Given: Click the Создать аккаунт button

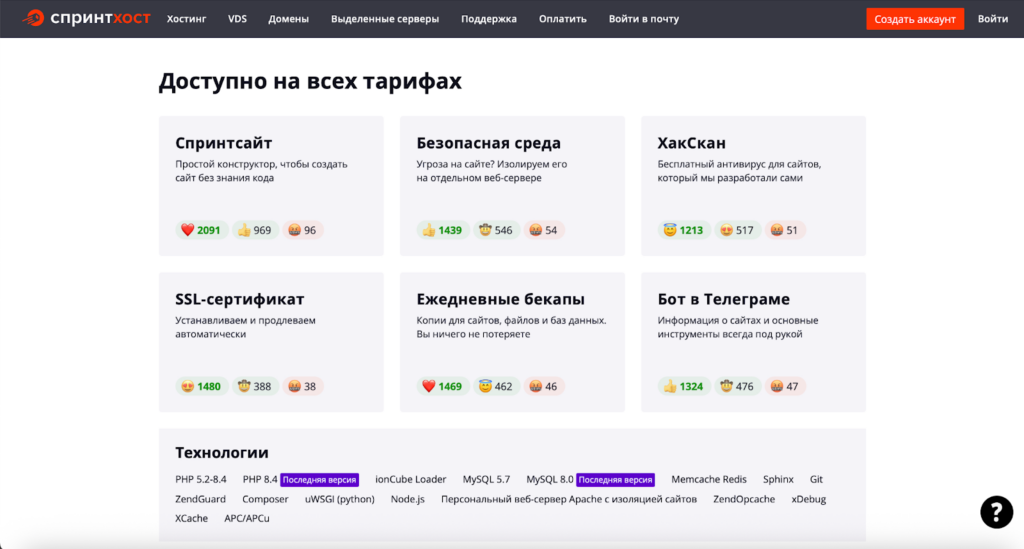Looking at the screenshot, I should click(x=915, y=19).
